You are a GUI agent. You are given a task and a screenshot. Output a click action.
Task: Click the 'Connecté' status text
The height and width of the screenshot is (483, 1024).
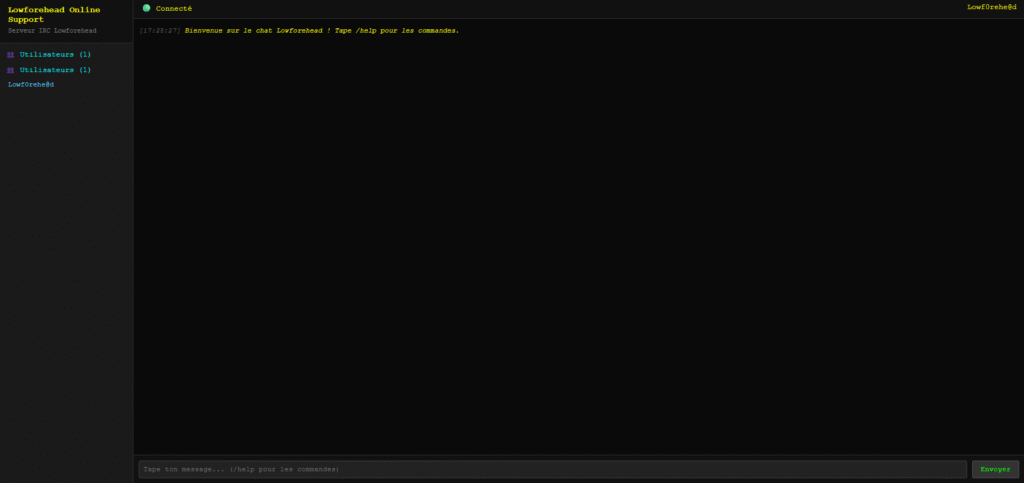174,8
